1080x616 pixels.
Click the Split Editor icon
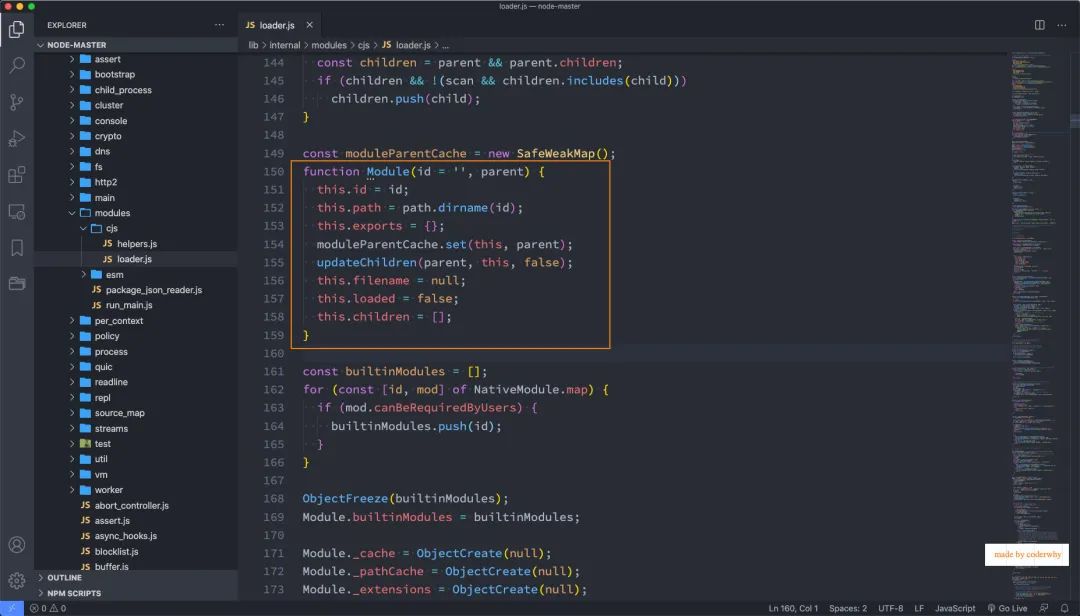[x=1039, y=25]
